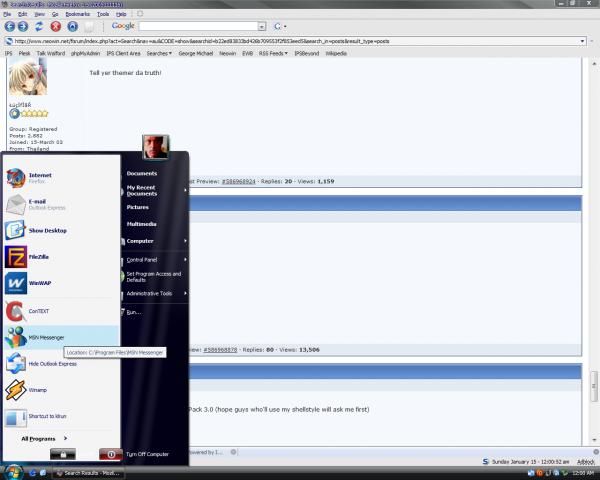Launch Outlook Express E-mail from Start menu
The image size is (600, 480).
61,204
